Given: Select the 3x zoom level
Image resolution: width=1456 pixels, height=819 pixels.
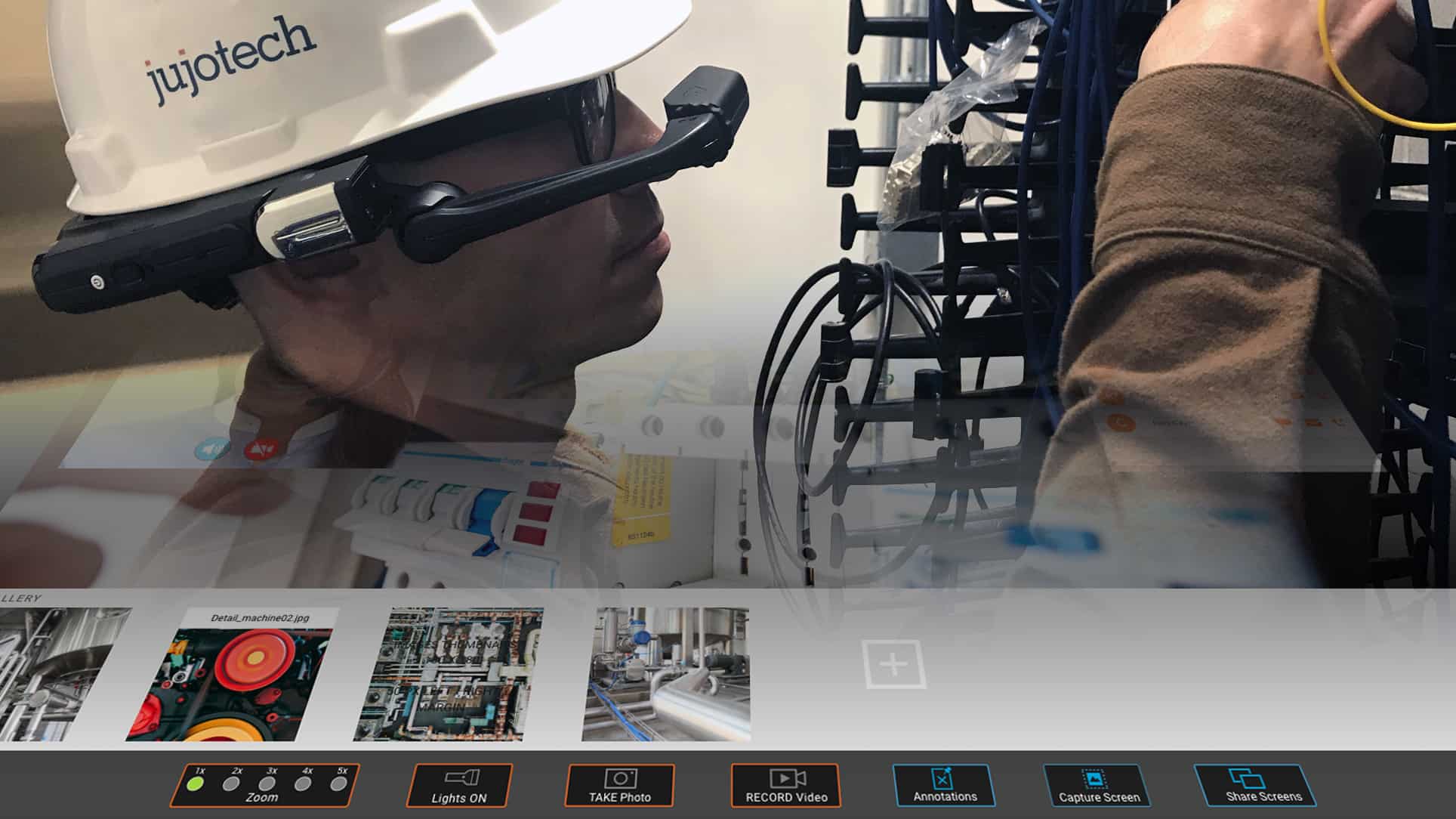Looking at the screenshot, I should (267, 783).
